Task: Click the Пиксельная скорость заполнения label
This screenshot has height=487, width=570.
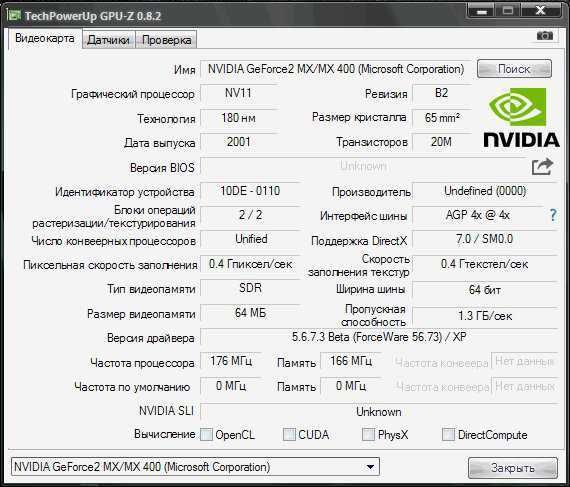Action: (110, 265)
